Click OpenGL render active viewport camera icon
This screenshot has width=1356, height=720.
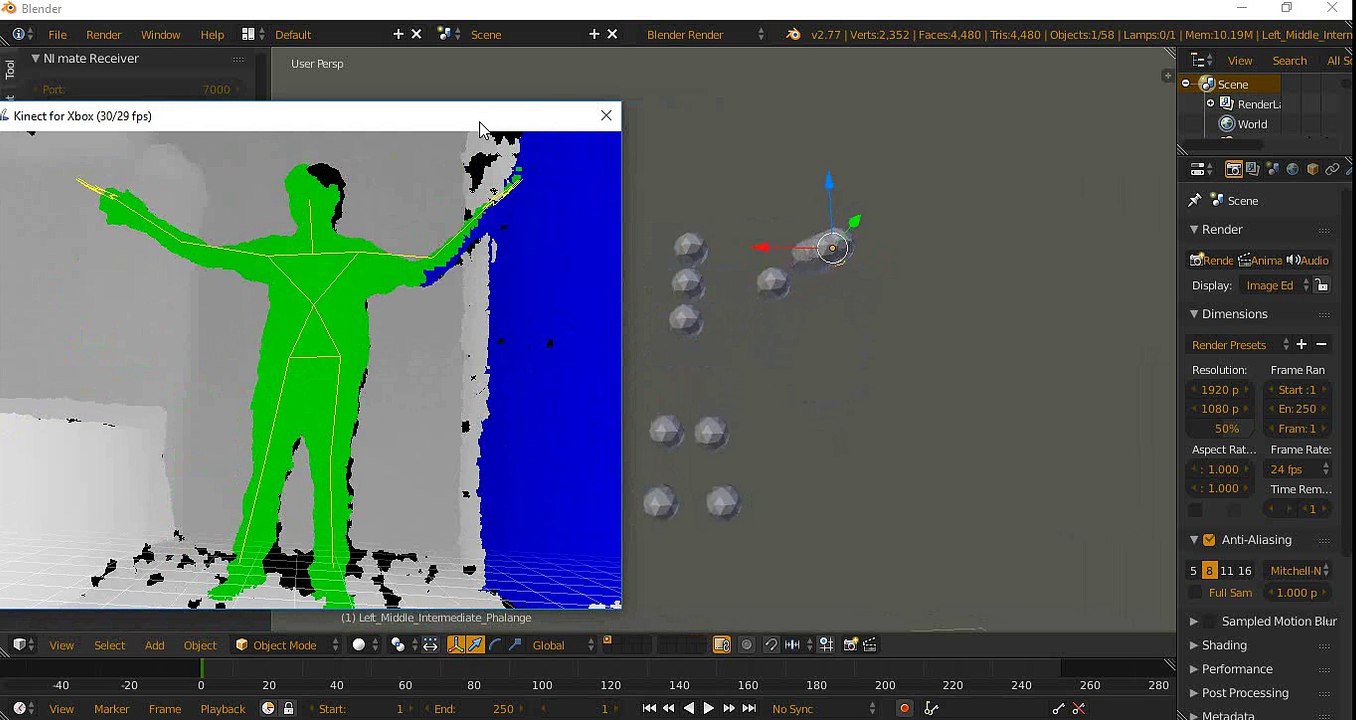tap(851, 645)
